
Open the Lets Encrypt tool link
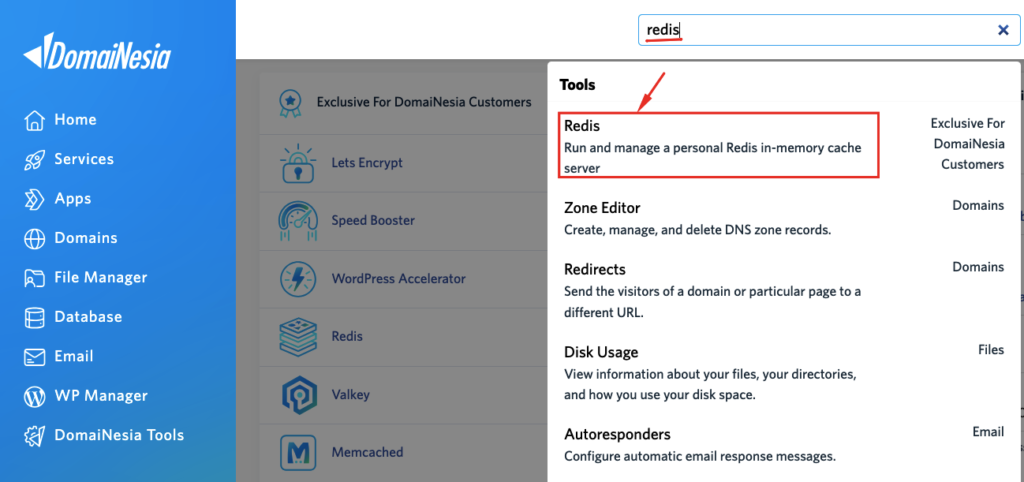coord(366,163)
